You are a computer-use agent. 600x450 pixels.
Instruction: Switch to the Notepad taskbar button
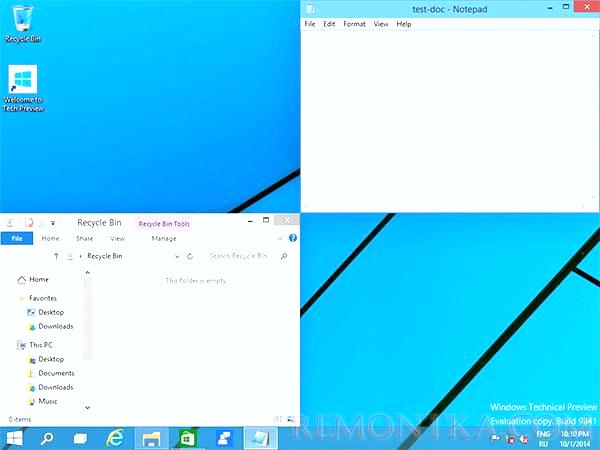pyautogui.click(x=261, y=439)
